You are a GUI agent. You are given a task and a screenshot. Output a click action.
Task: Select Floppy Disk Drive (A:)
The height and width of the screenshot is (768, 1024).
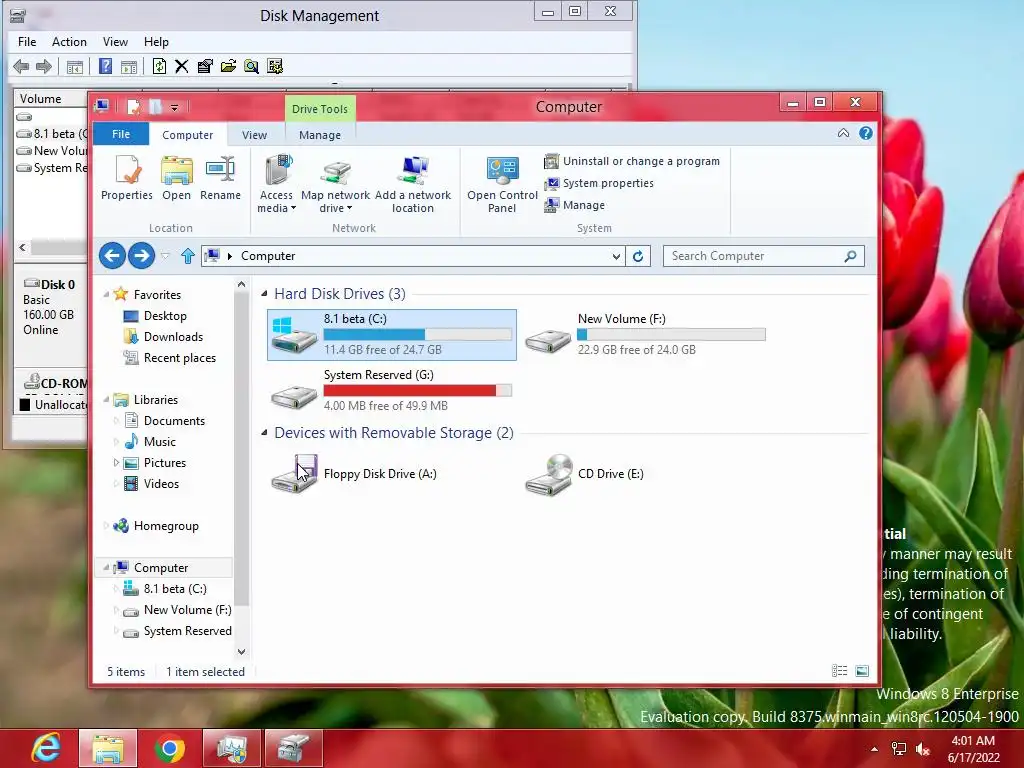coord(356,474)
